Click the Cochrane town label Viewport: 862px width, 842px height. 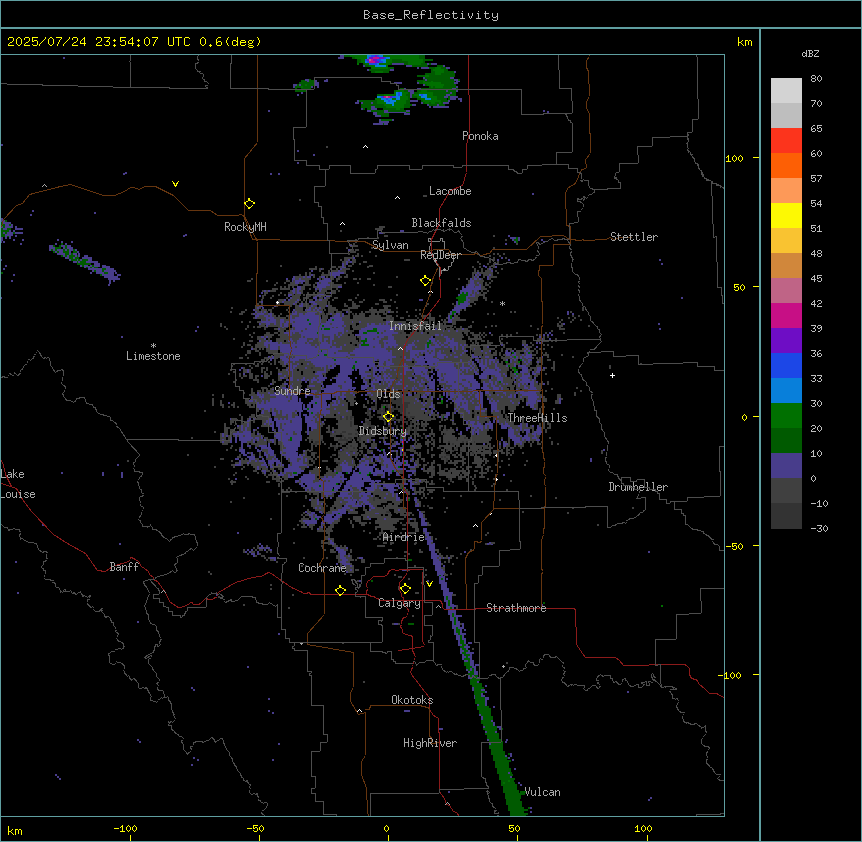click(x=322, y=568)
